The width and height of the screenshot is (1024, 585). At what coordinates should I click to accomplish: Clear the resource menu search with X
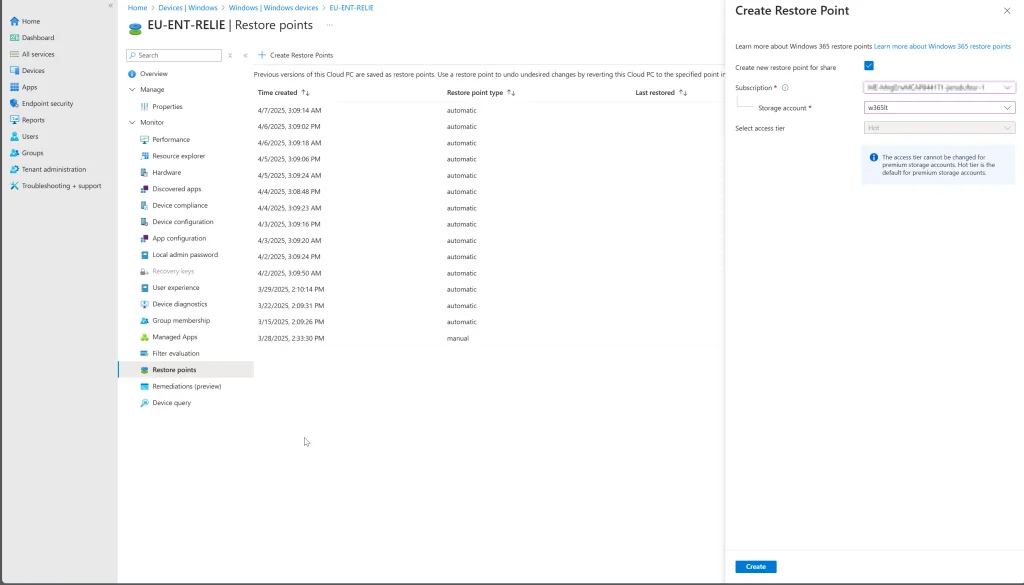(230, 55)
